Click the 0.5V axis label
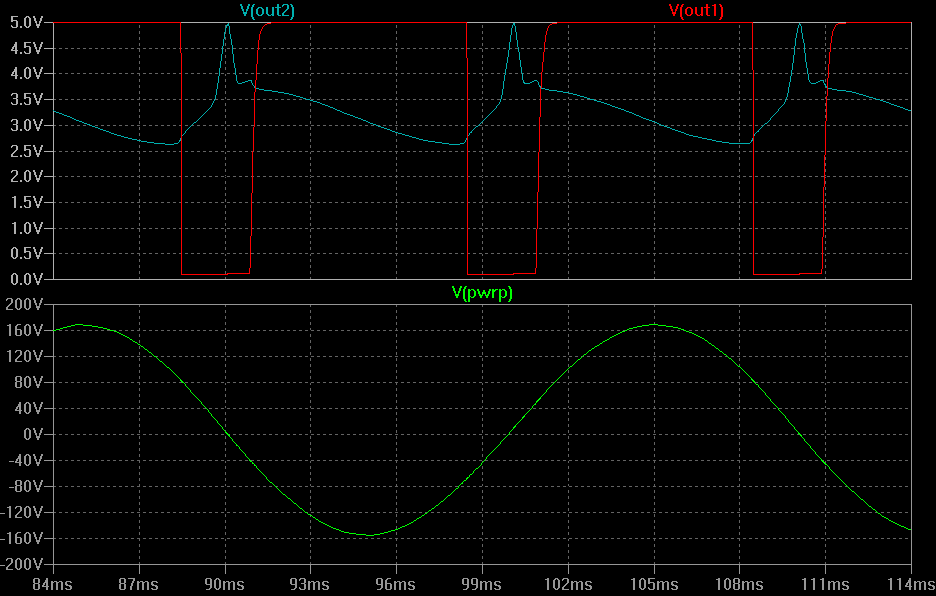The height and width of the screenshot is (596, 936). click(x=26, y=254)
